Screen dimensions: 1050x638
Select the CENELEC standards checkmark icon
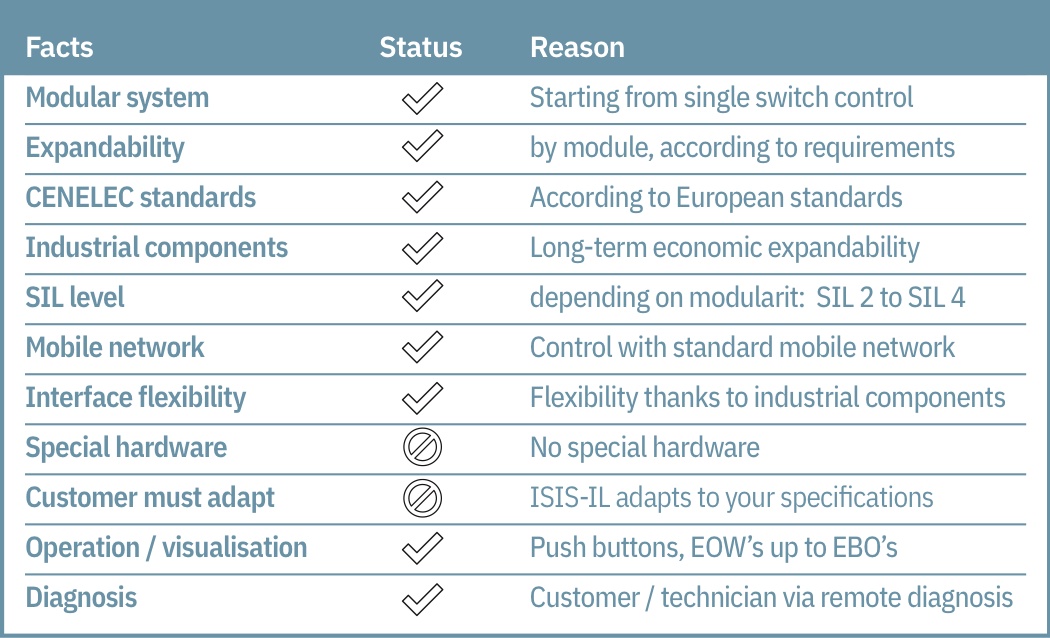click(x=422, y=197)
